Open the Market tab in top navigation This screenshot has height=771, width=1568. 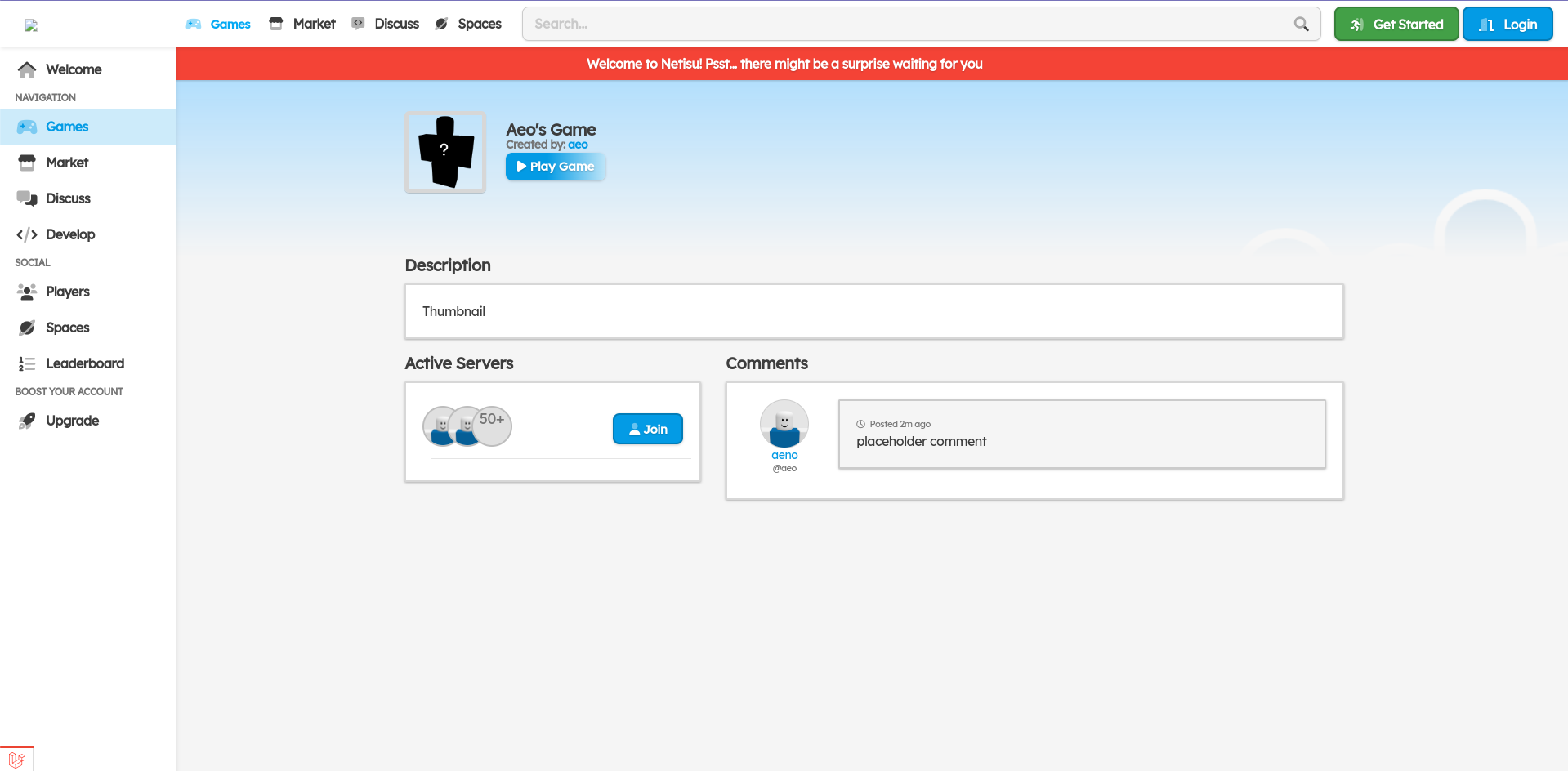[302, 25]
